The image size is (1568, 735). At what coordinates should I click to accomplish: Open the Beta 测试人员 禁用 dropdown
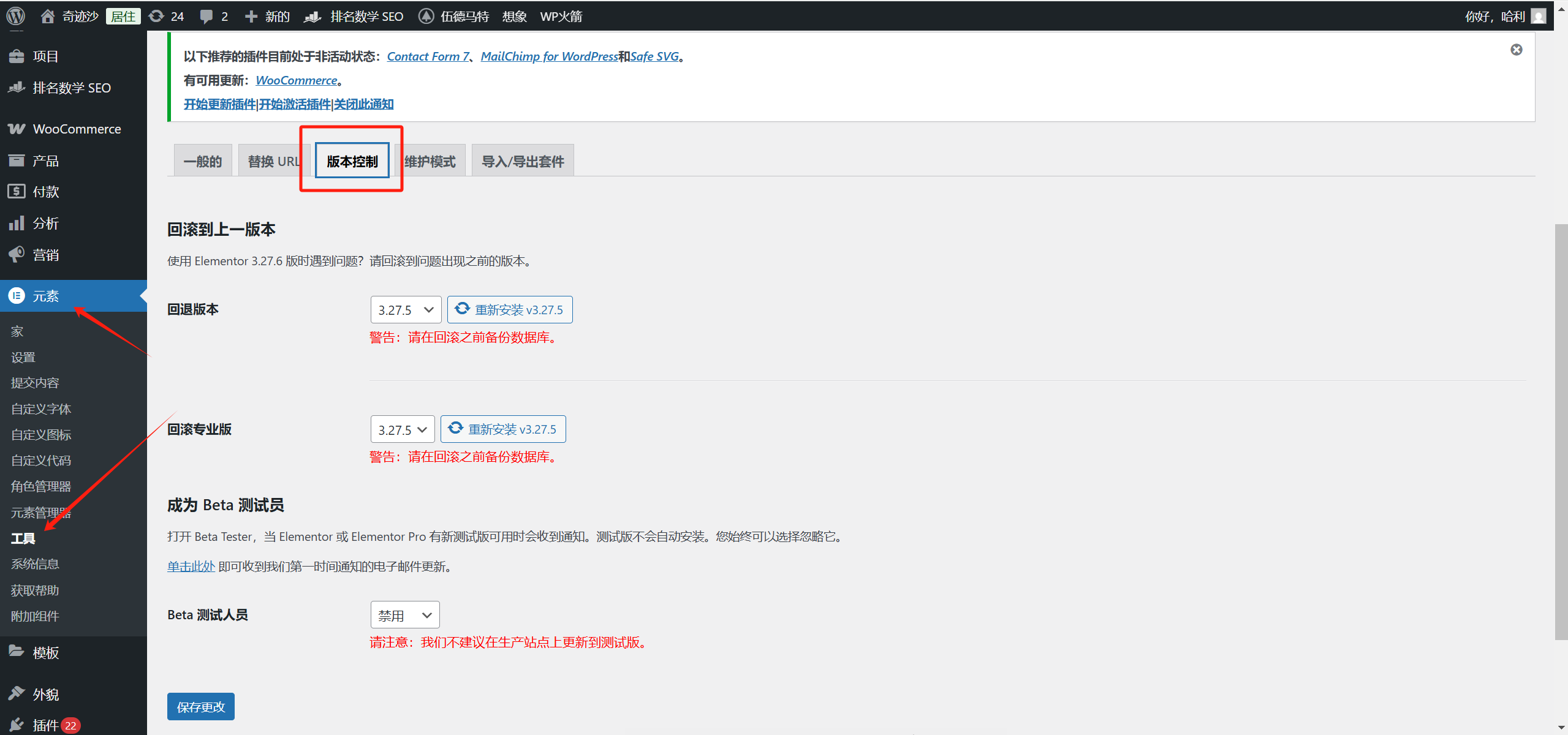click(404, 614)
